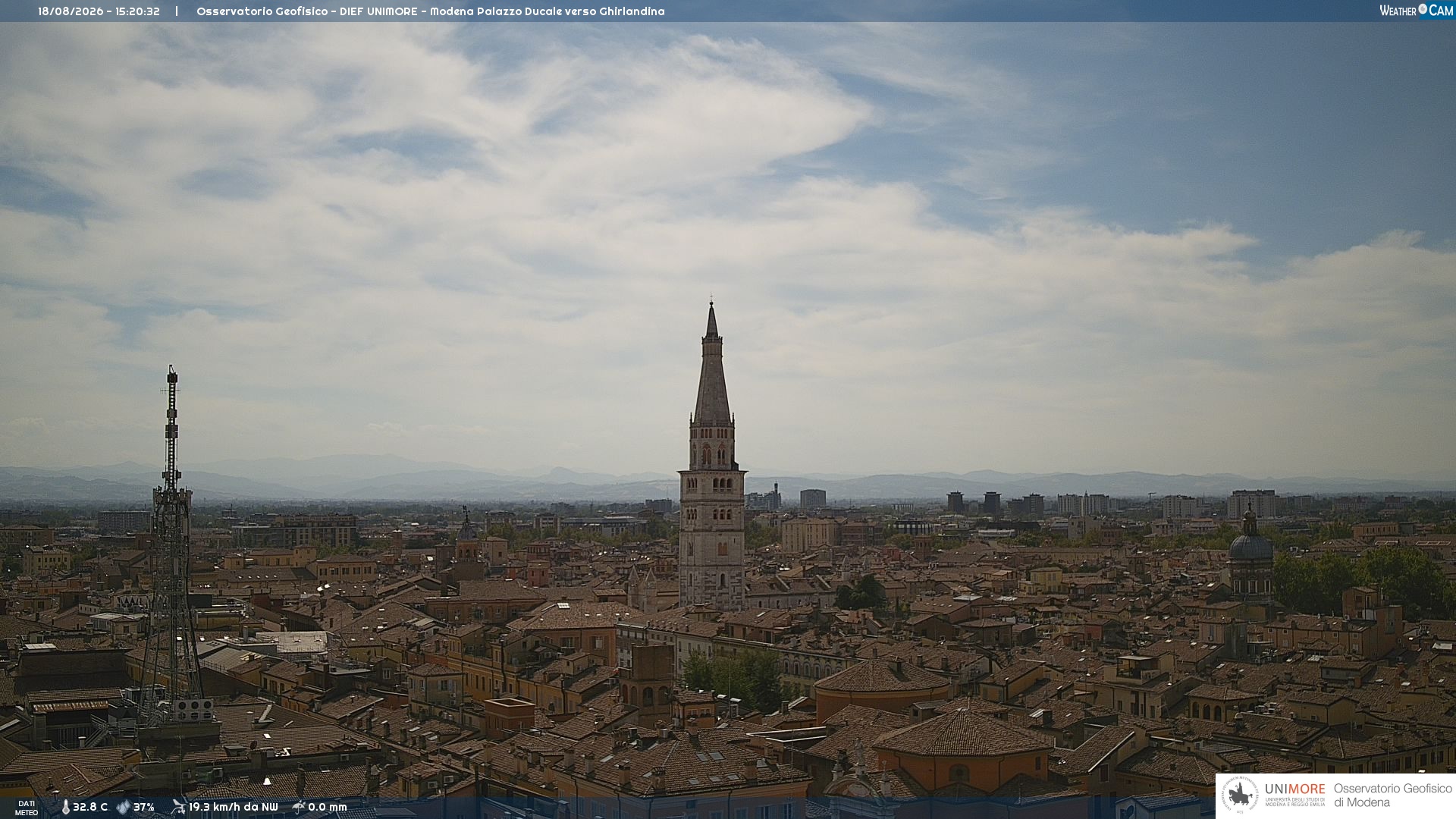Click the UNIMORE university seal emblem

(x=1240, y=795)
